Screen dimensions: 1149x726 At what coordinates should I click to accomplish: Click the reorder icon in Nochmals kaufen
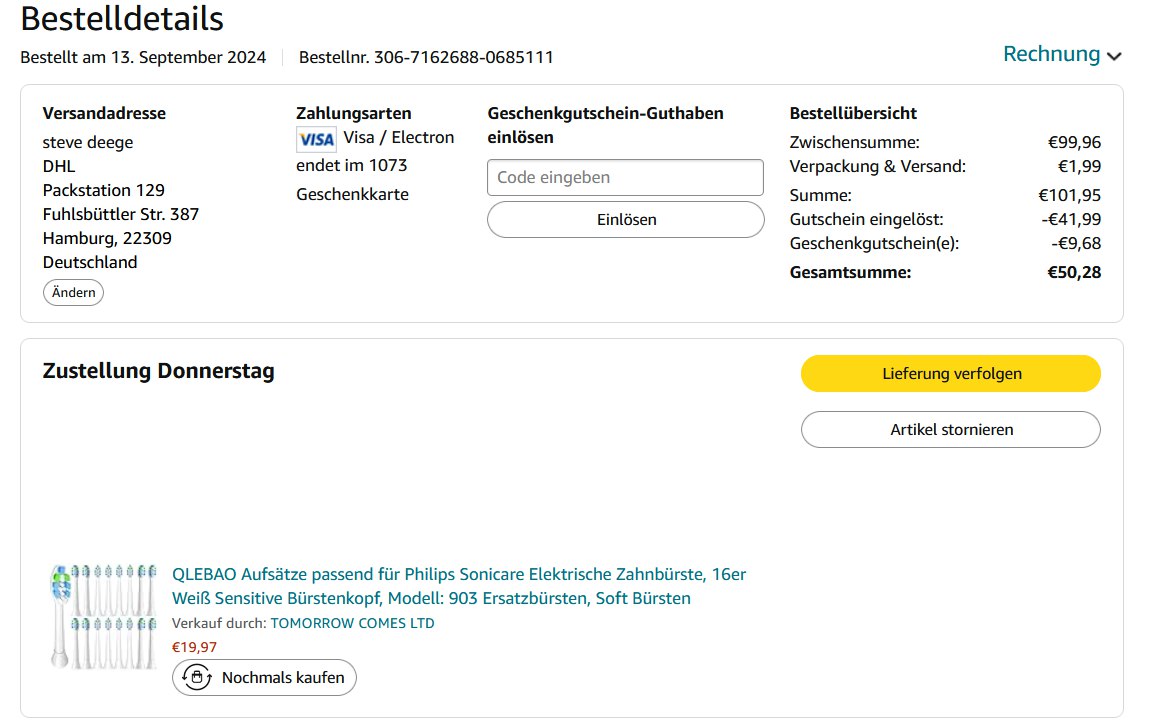(196, 677)
